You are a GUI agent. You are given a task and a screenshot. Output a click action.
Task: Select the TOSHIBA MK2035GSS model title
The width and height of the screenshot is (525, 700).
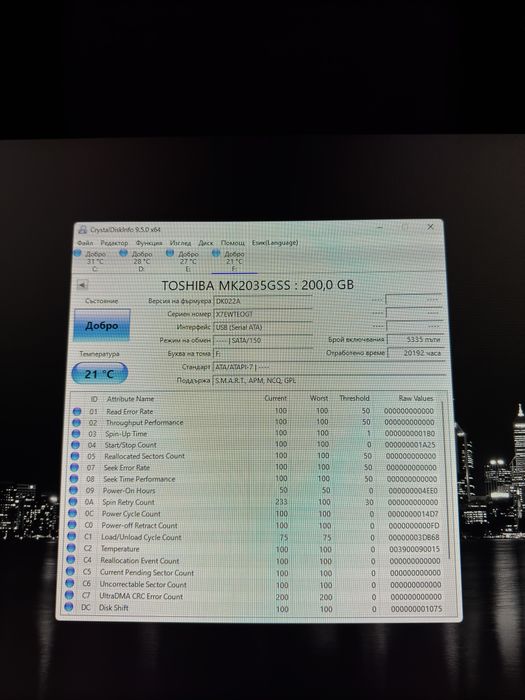click(x=257, y=285)
